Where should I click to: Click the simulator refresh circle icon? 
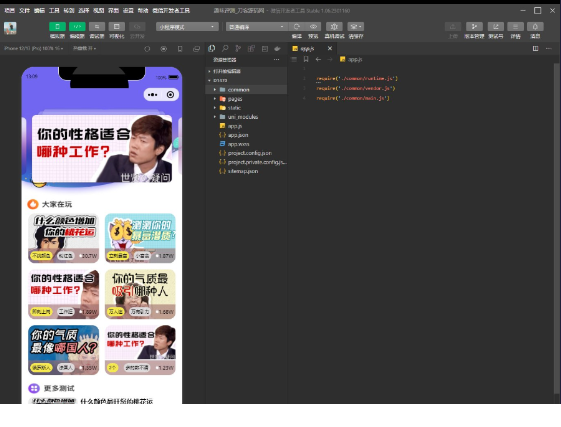(147, 49)
